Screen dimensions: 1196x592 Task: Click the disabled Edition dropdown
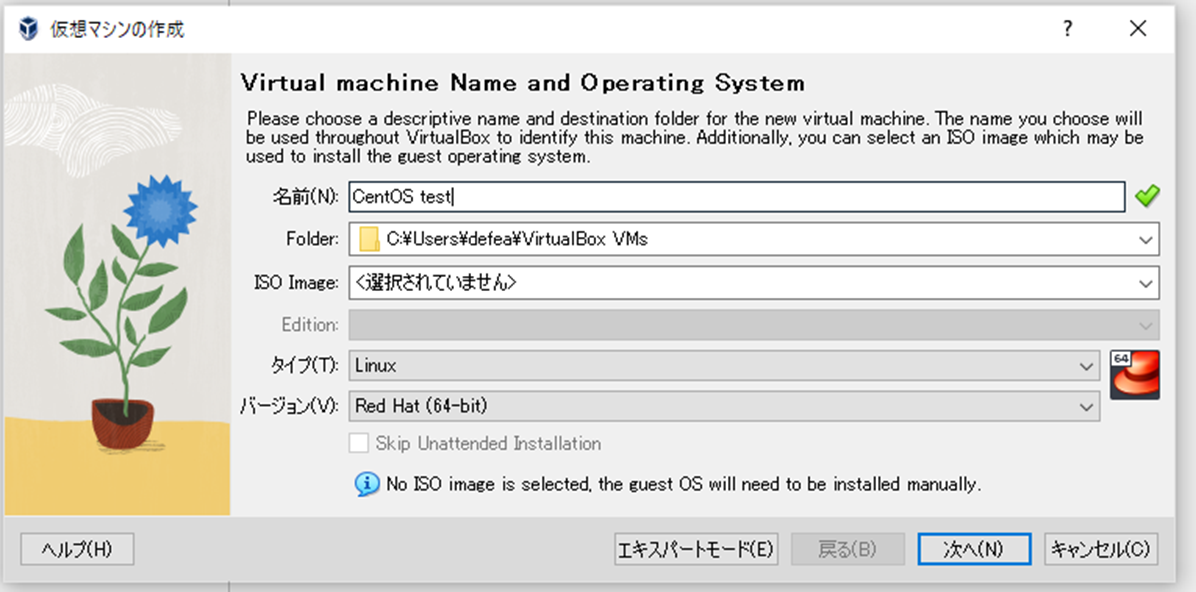coord(753,325)
